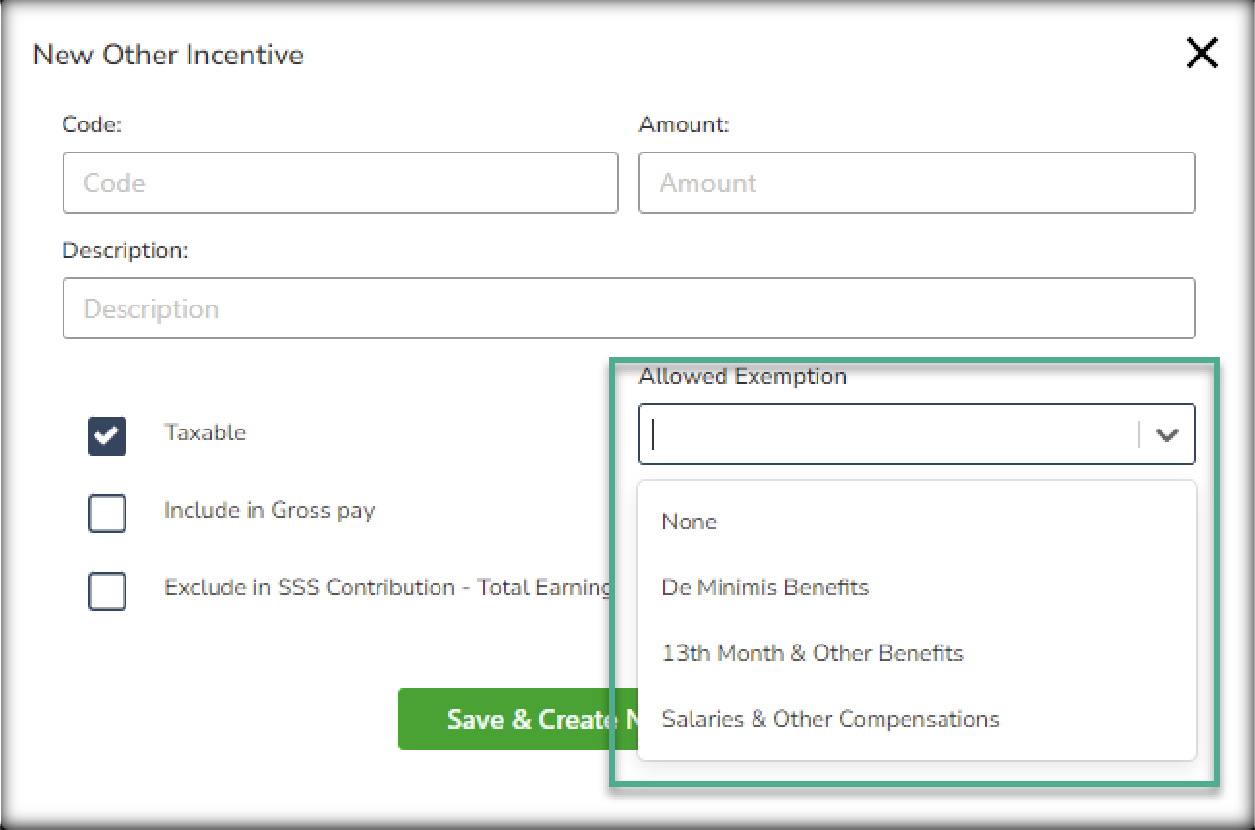Select Salaries & Other Compensations option

(x=830, y=719)
